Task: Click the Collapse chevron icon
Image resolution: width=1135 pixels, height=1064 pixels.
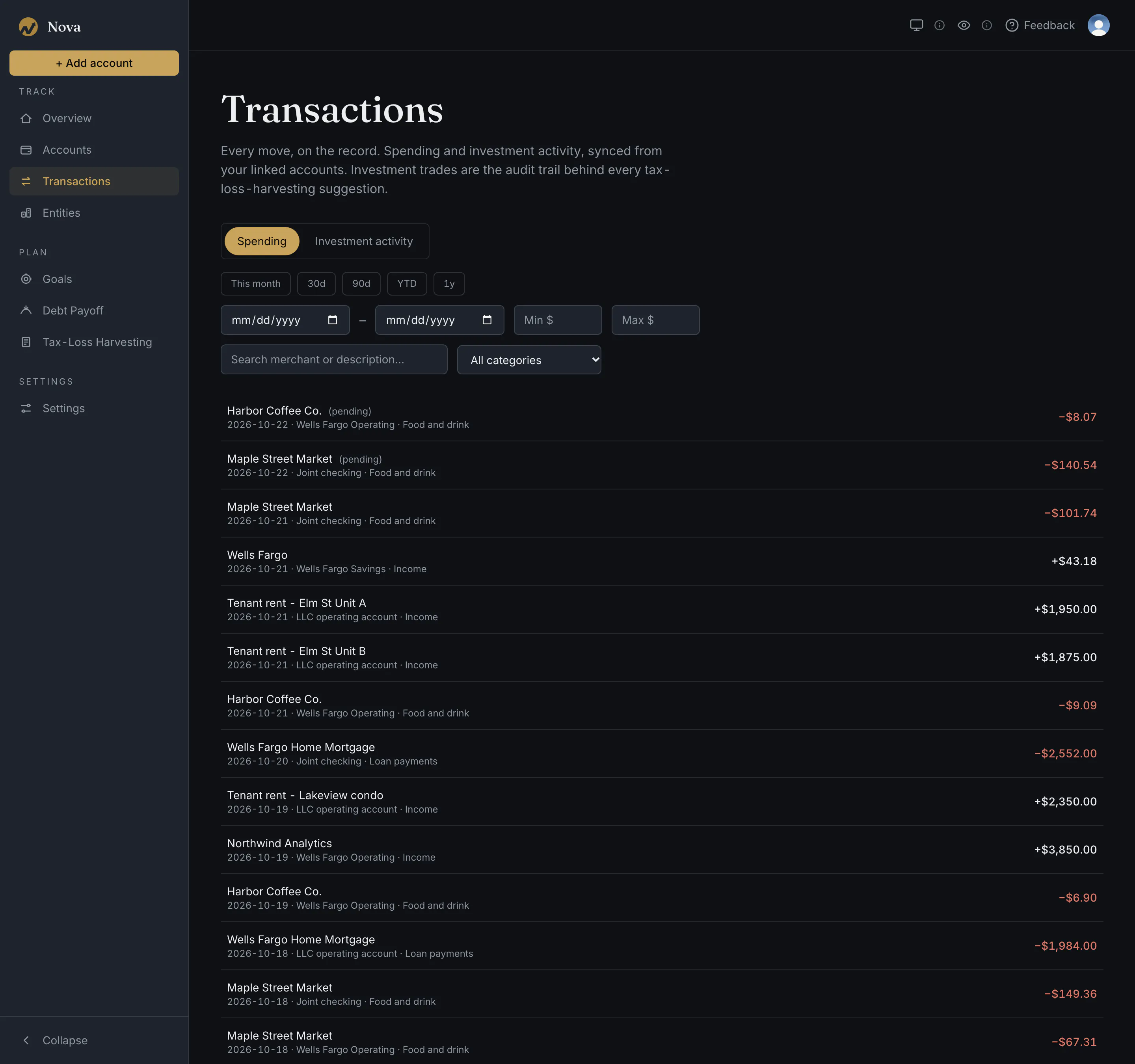Action: click(26, 1040)
